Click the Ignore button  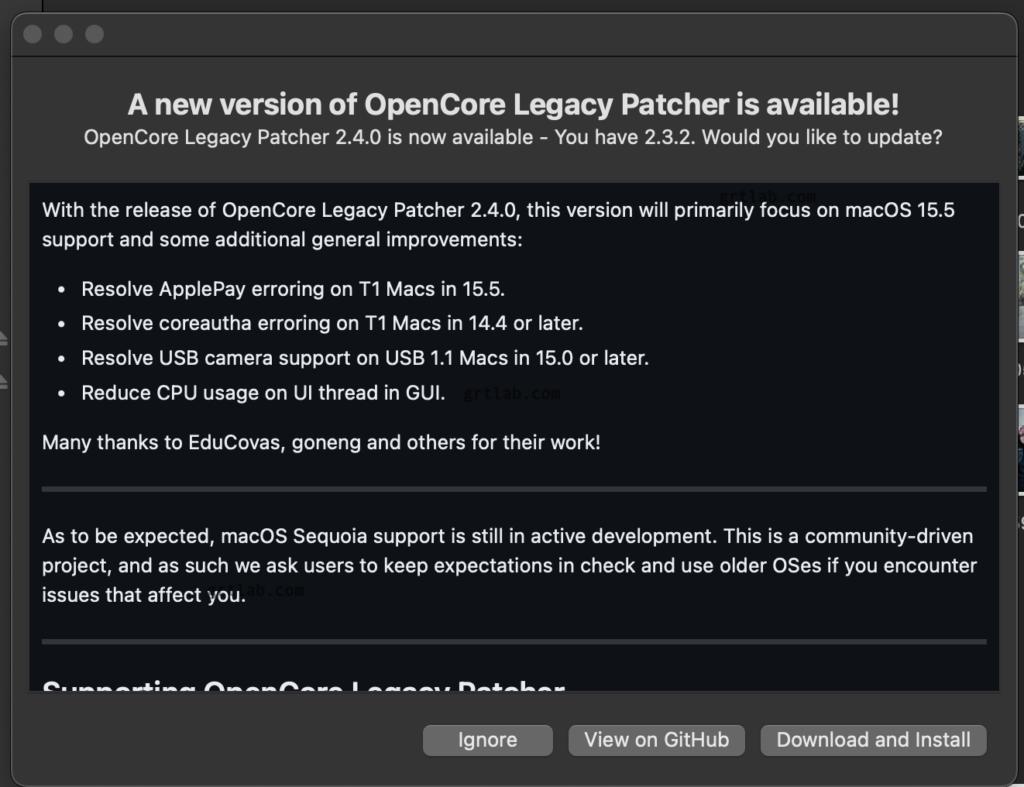487,740
